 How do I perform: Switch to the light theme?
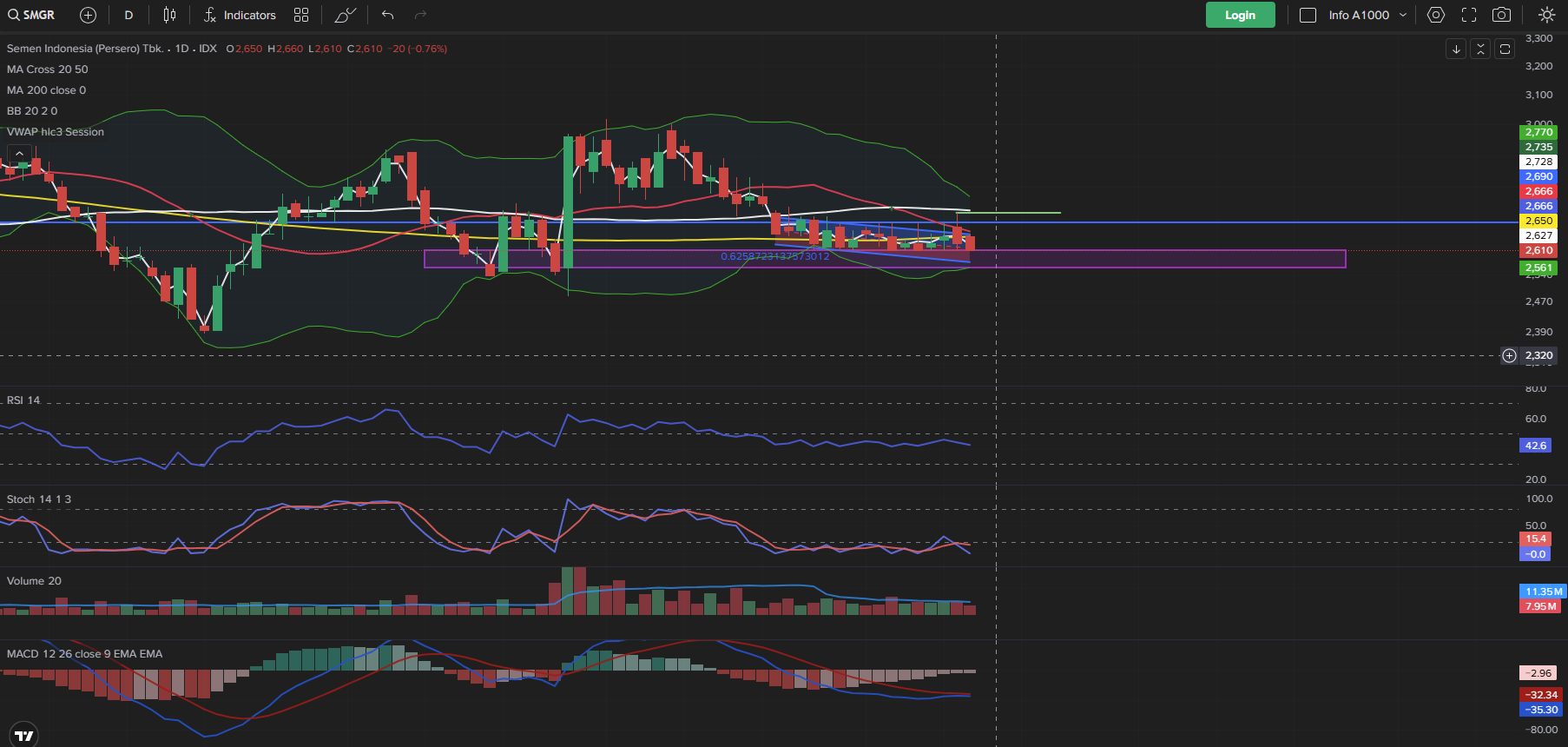click(1546, 15)
